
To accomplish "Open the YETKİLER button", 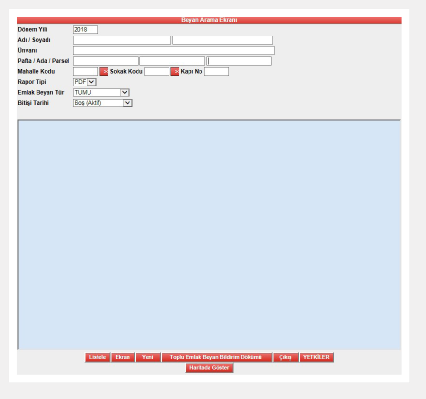I will pyautogui.click(x=317, y=357).
